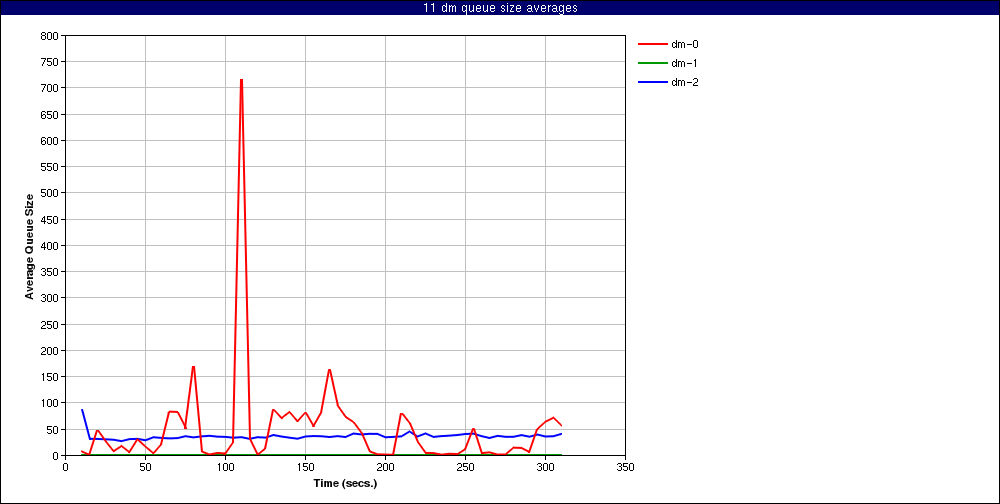1000x504 pixels.
Task: Click the x-axis tick label 200
Action: pos(385,467)
